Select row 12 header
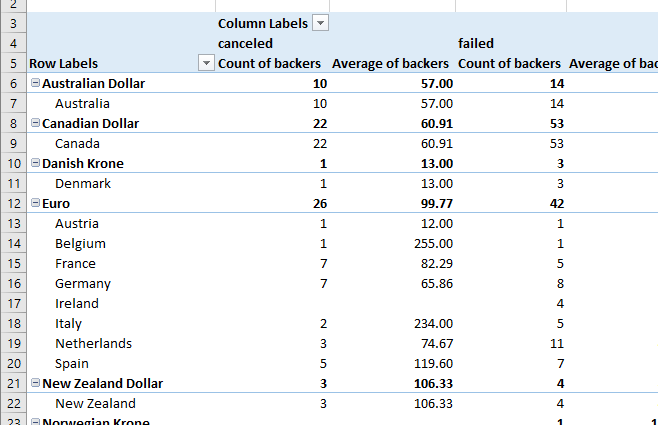Image resolution: width=658 pixels, height=425 pixels. [x=13, y=203]
